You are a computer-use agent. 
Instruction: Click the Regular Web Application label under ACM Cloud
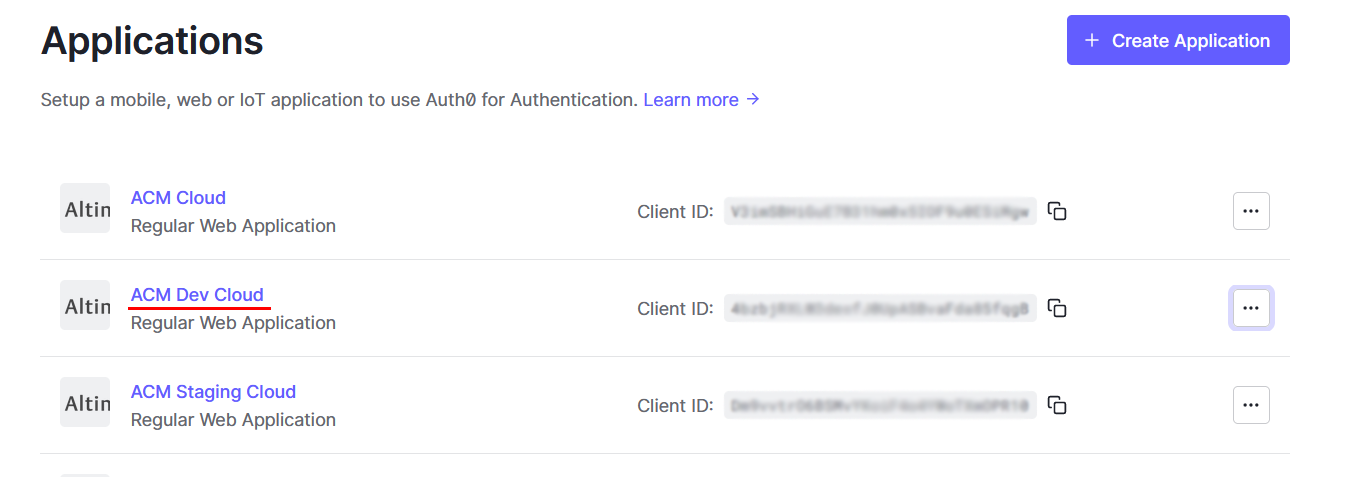coord(233,226)
